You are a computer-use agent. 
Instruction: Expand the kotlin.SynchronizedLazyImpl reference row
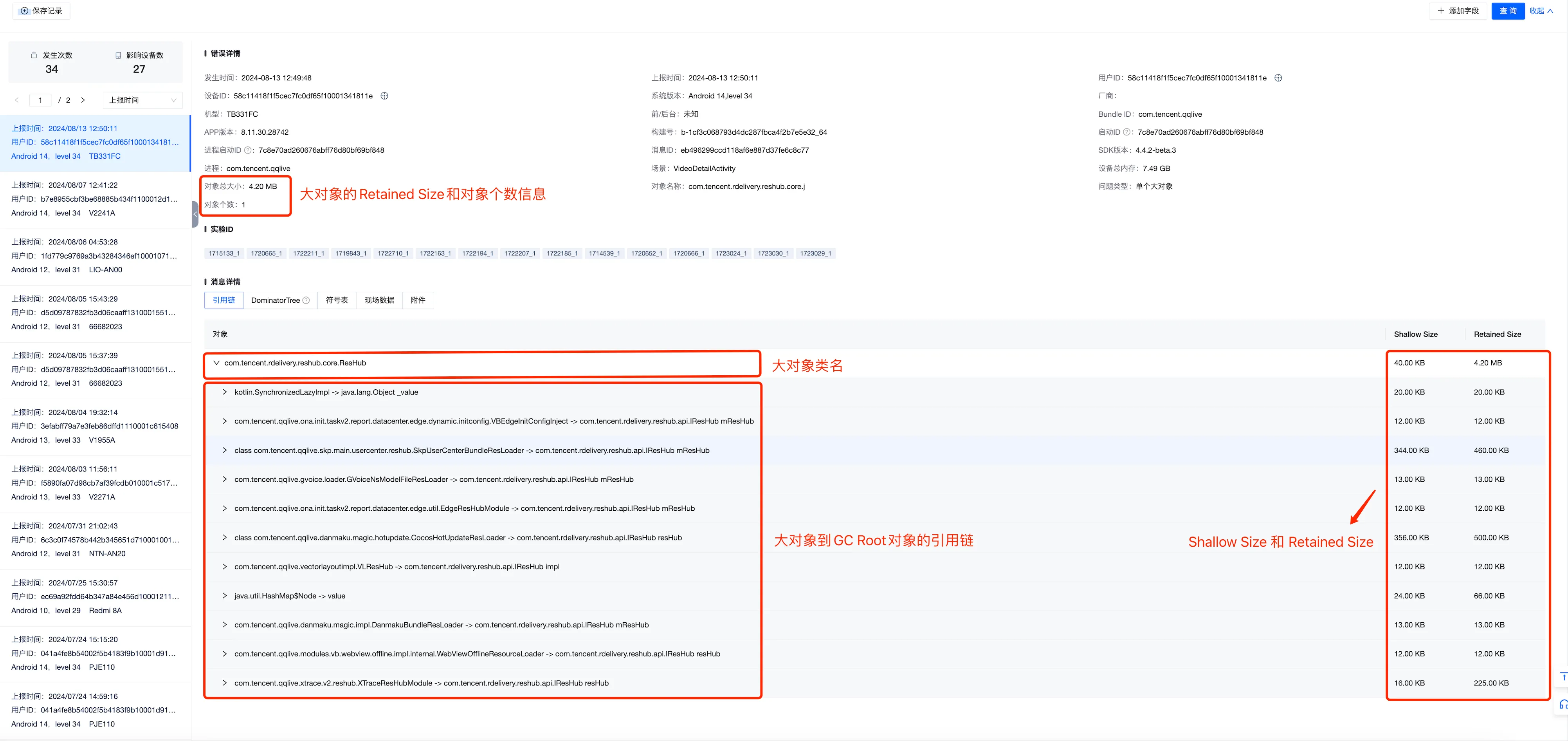(225, 392)
